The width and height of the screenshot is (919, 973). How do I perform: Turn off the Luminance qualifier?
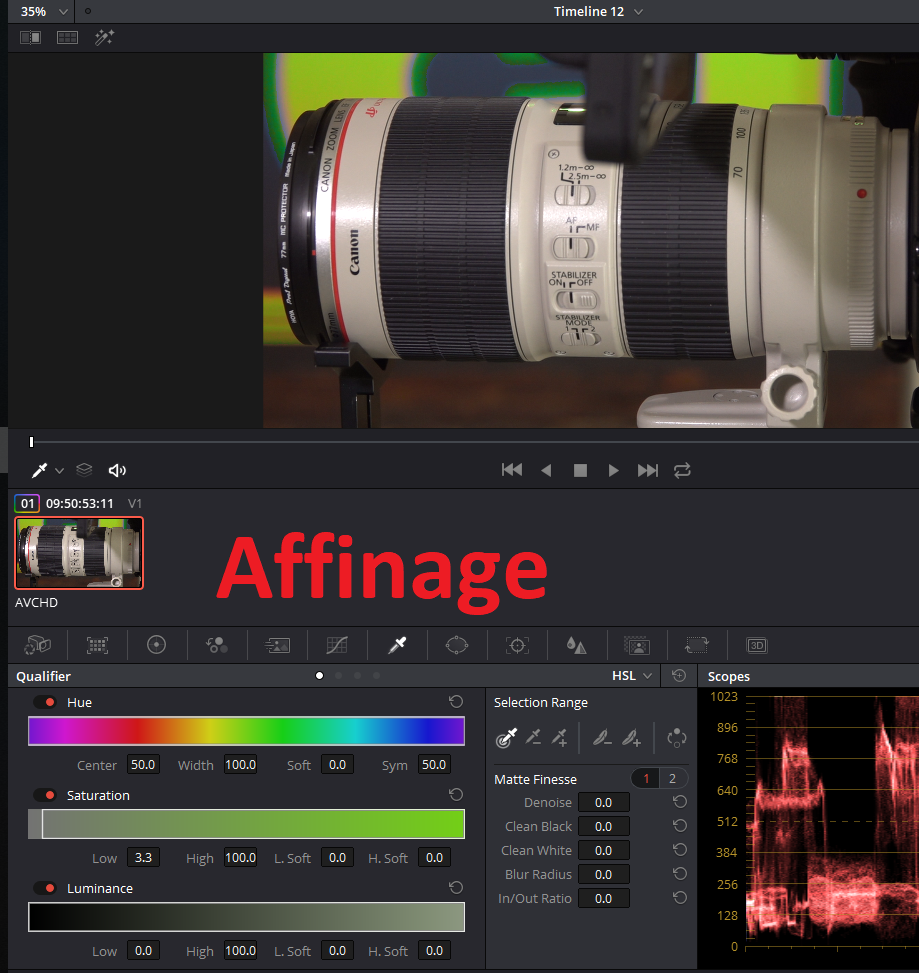point(44,889)
